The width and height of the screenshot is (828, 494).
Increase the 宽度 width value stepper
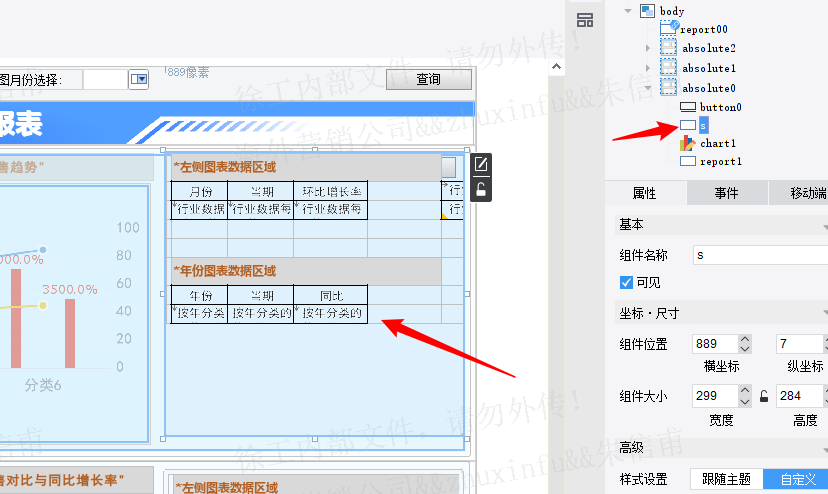point(745,391)
